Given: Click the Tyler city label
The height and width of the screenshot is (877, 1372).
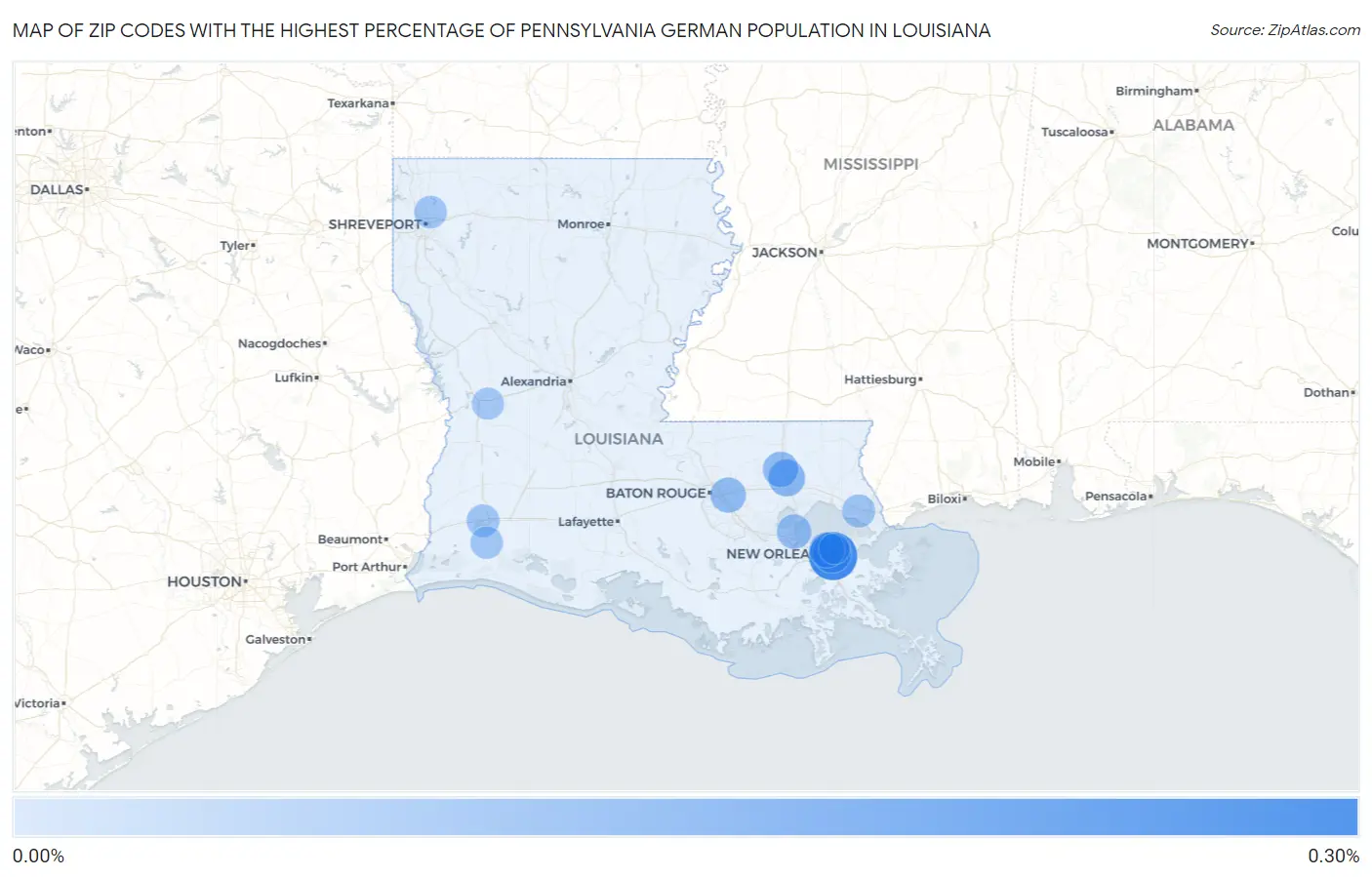Looking at the screenshot, I should click(234, 245).
